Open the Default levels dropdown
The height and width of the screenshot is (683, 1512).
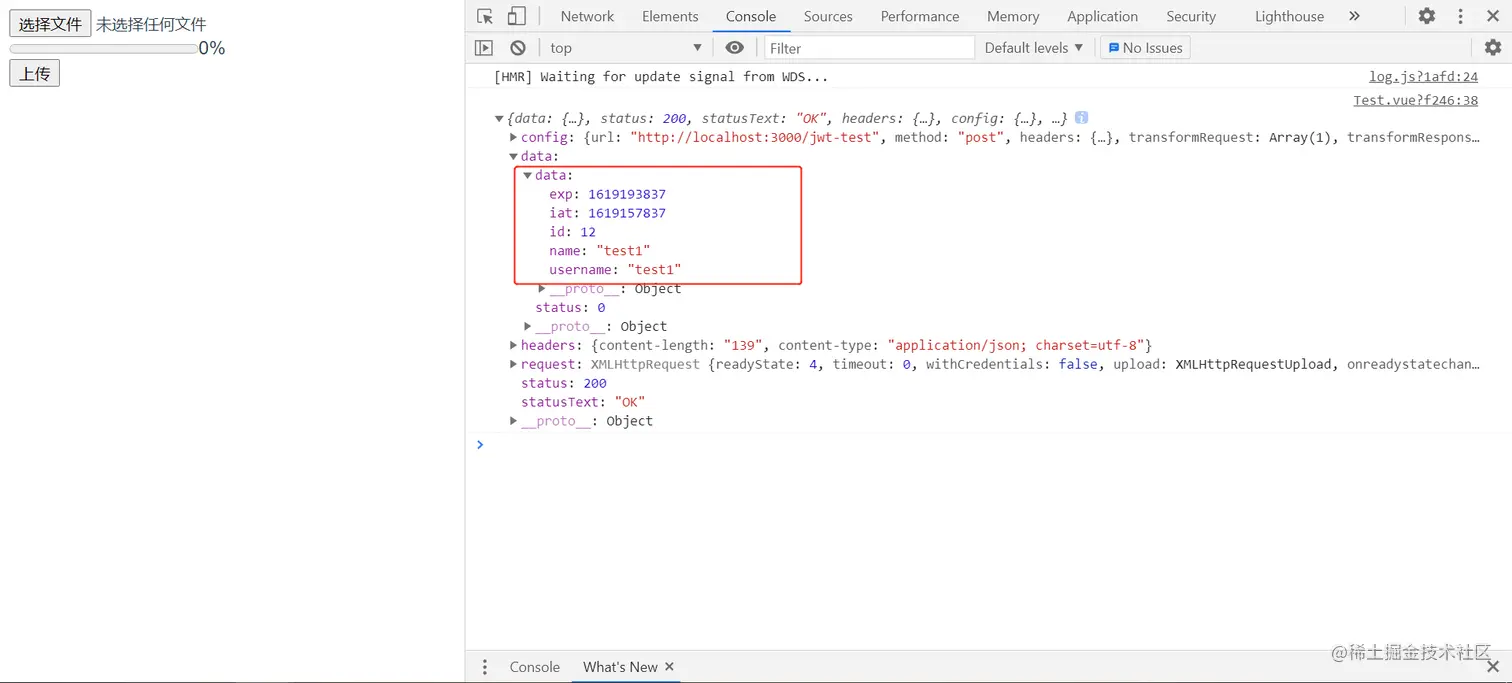pyautogui.click(x=1034, y=48)
